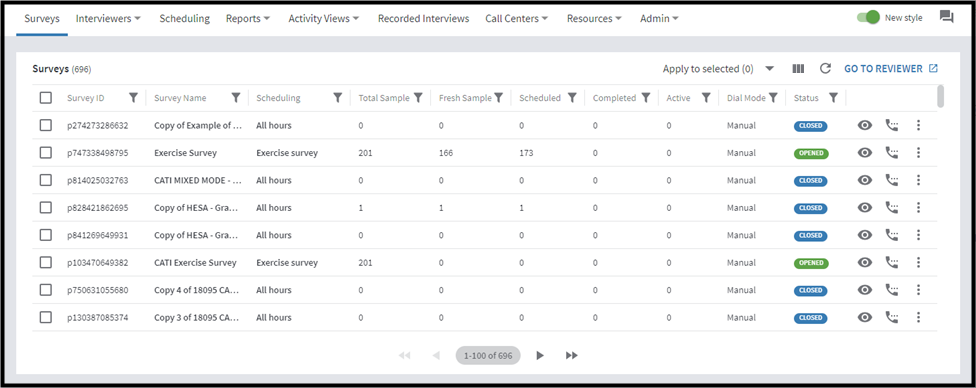The height and width of the screenshot is (388, 976).
Task: Refresh the surveys list
Action: 825,69
